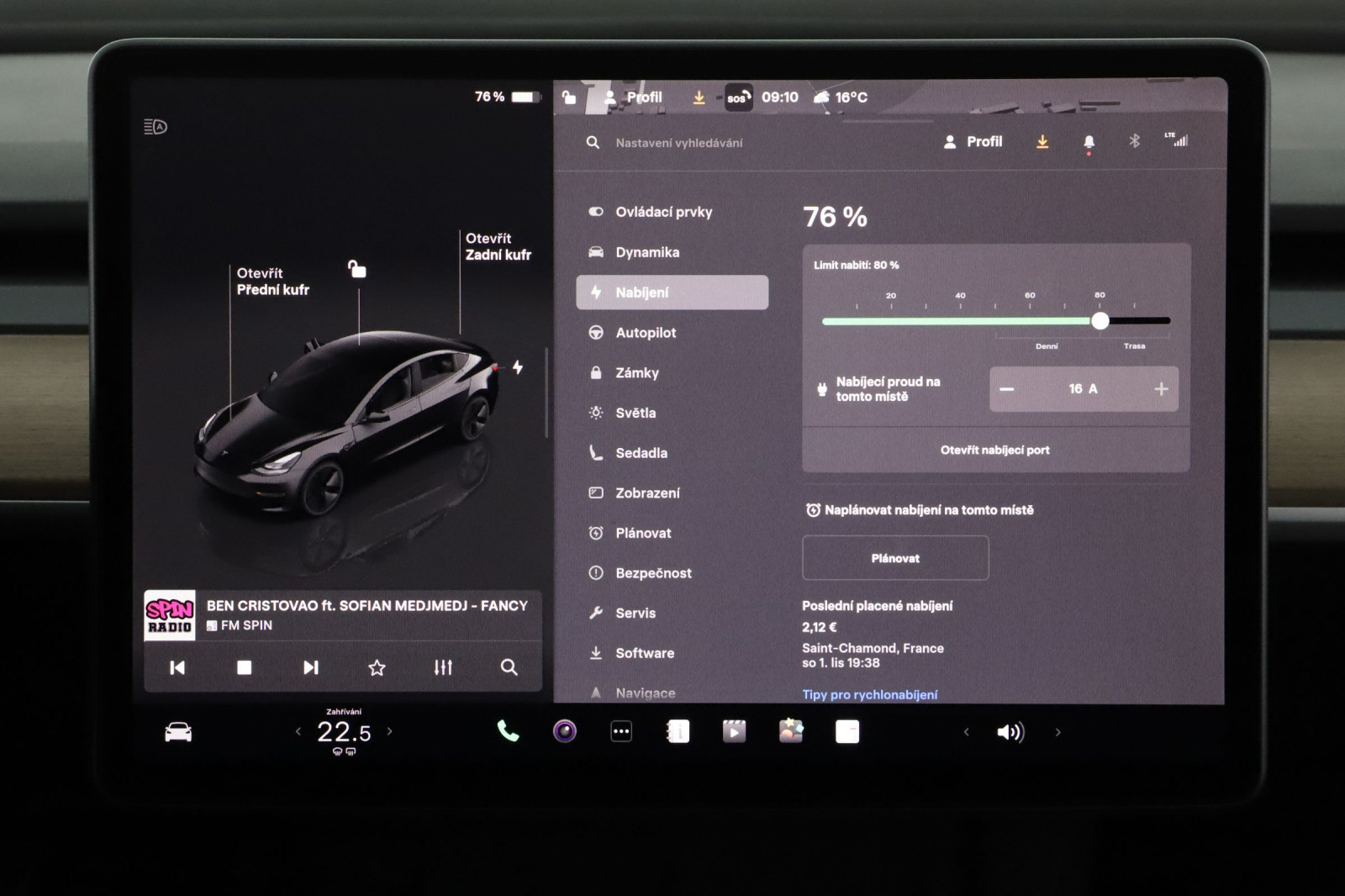Toggle the car lock icon above vehicle
Viewport: 1345px width, 896px height.
click(357, 269)
